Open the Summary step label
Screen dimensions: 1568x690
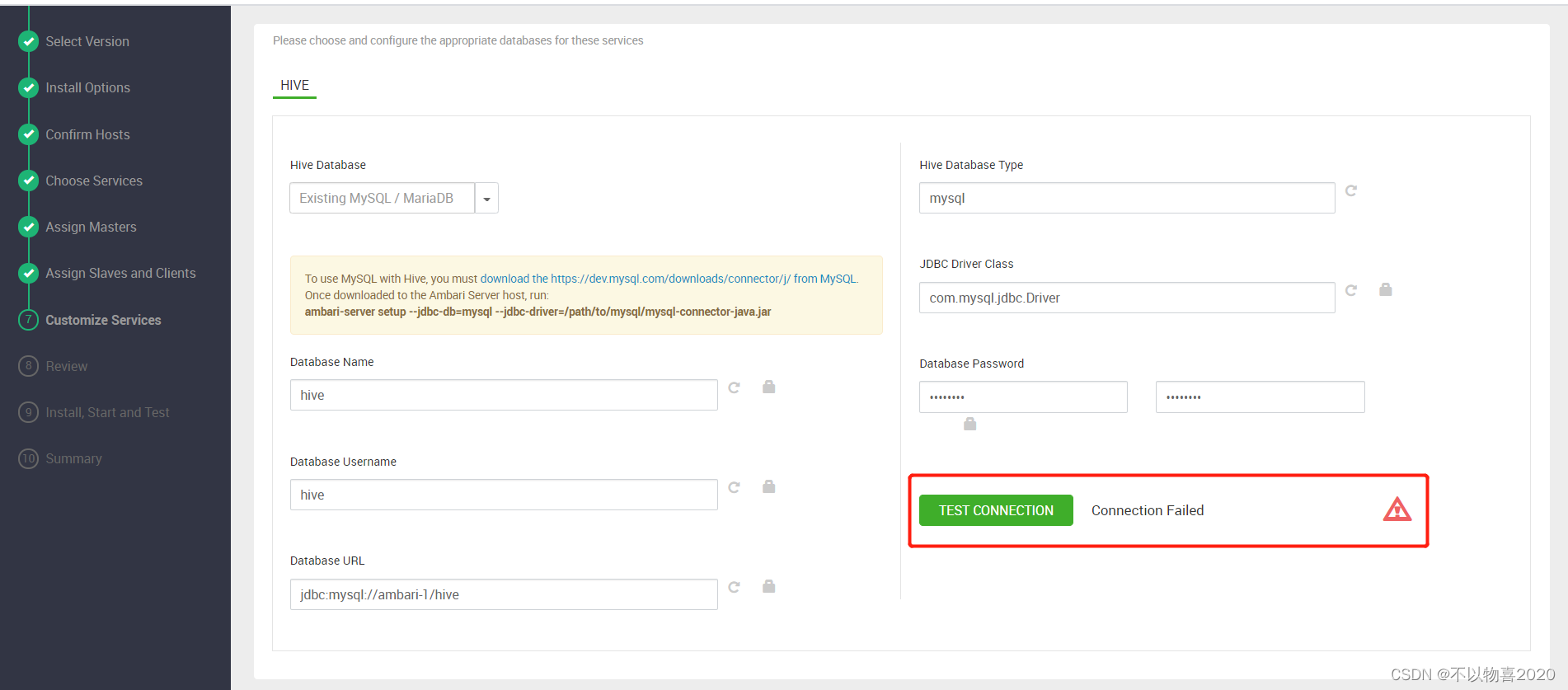[73, 458]
